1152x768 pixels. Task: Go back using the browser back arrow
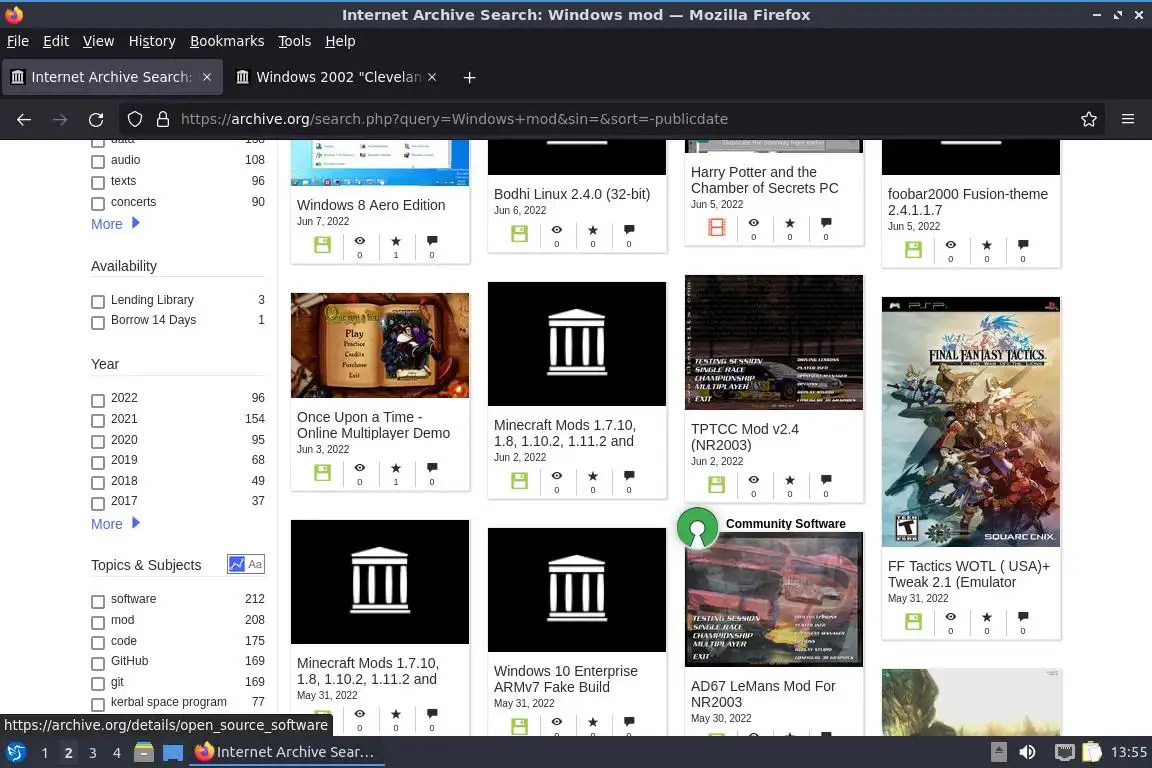pyautogui.click(x=24, y=119)
